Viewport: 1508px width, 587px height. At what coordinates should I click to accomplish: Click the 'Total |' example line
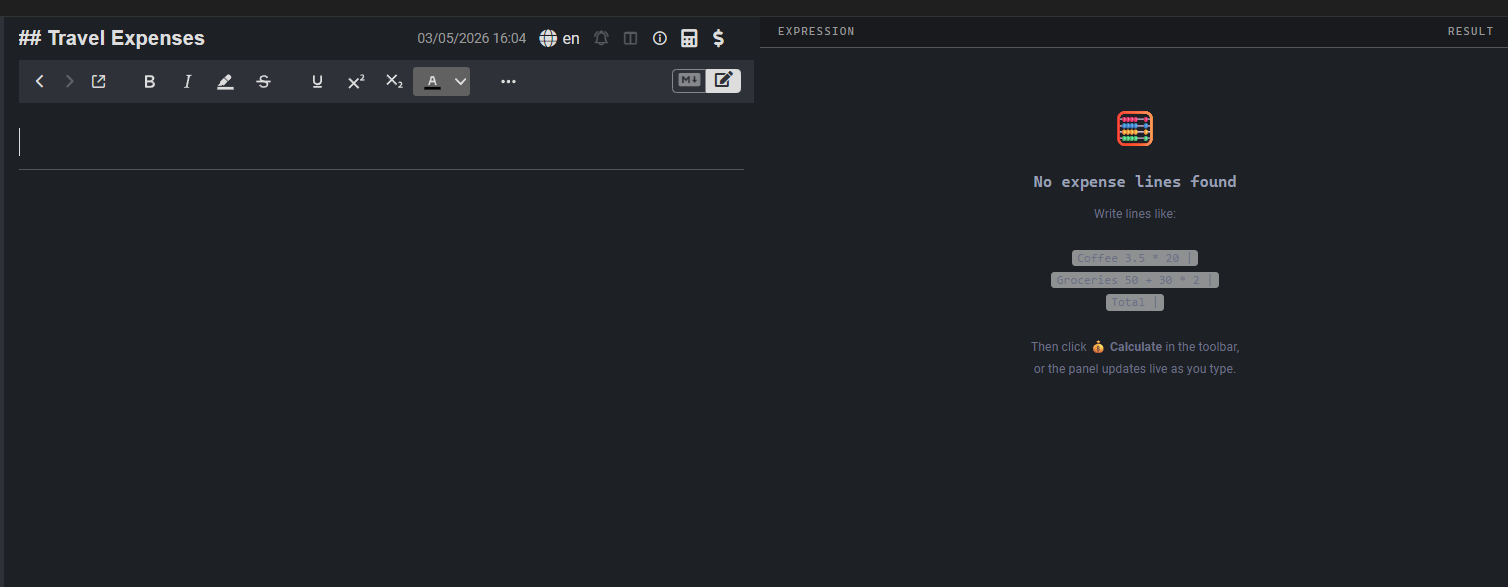[1135, 302]
